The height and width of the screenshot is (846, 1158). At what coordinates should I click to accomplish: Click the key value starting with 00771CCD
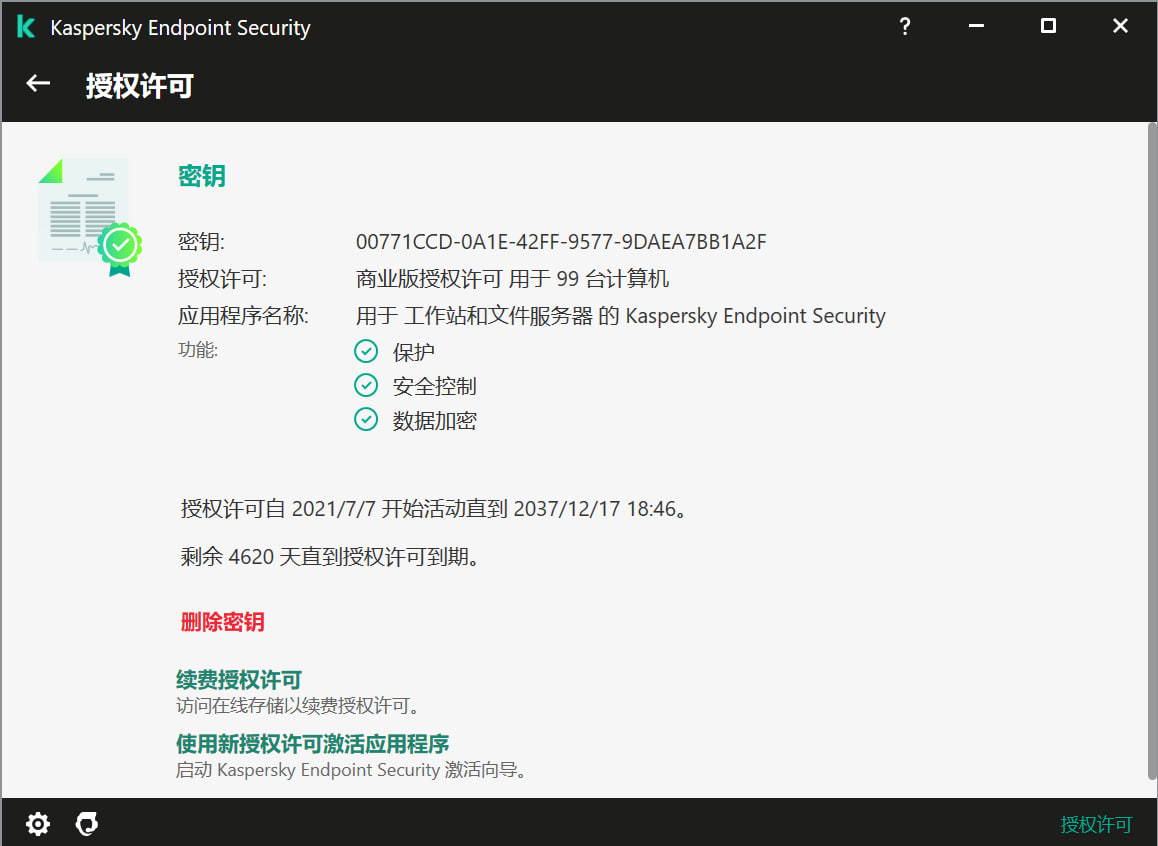(561, 242)
